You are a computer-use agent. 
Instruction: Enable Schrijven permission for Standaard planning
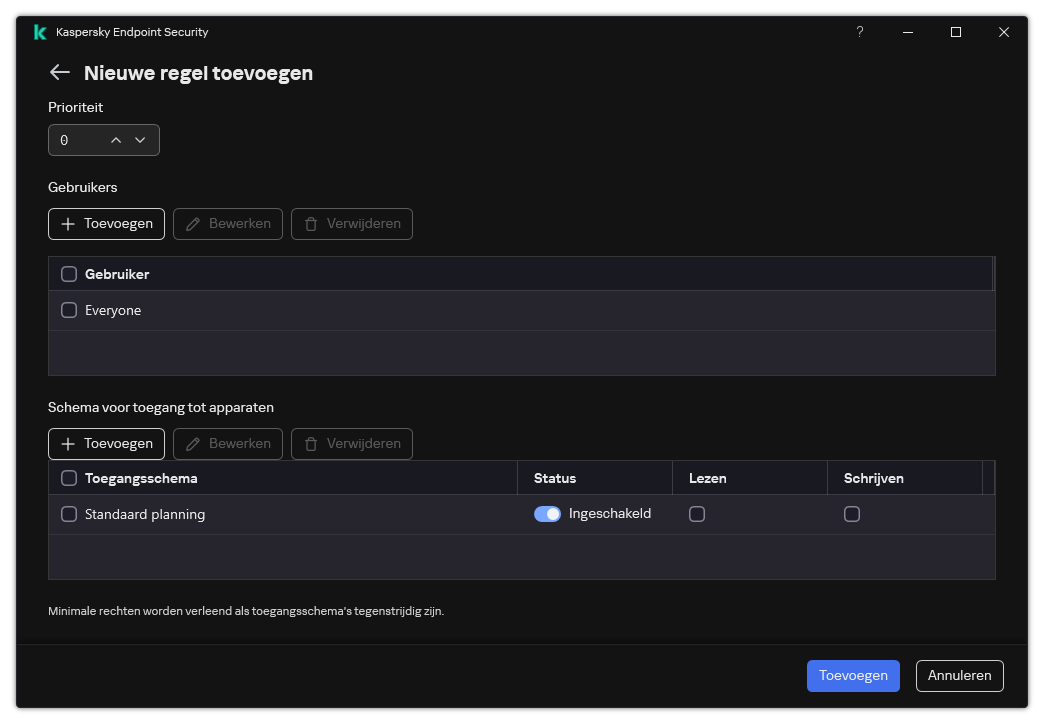(x=852, y=514)
